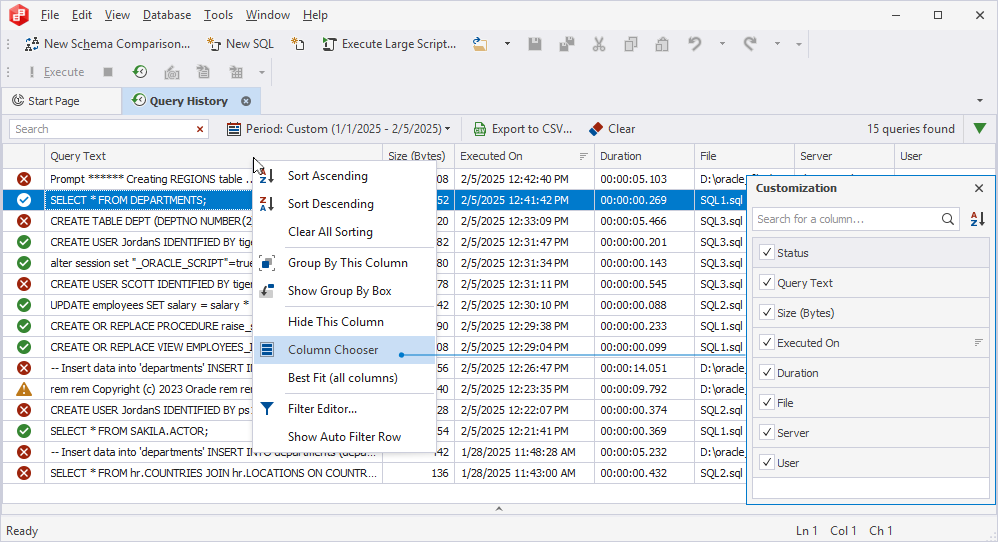
Task: Click the Cut scissors icon
Action: [598, 44]
